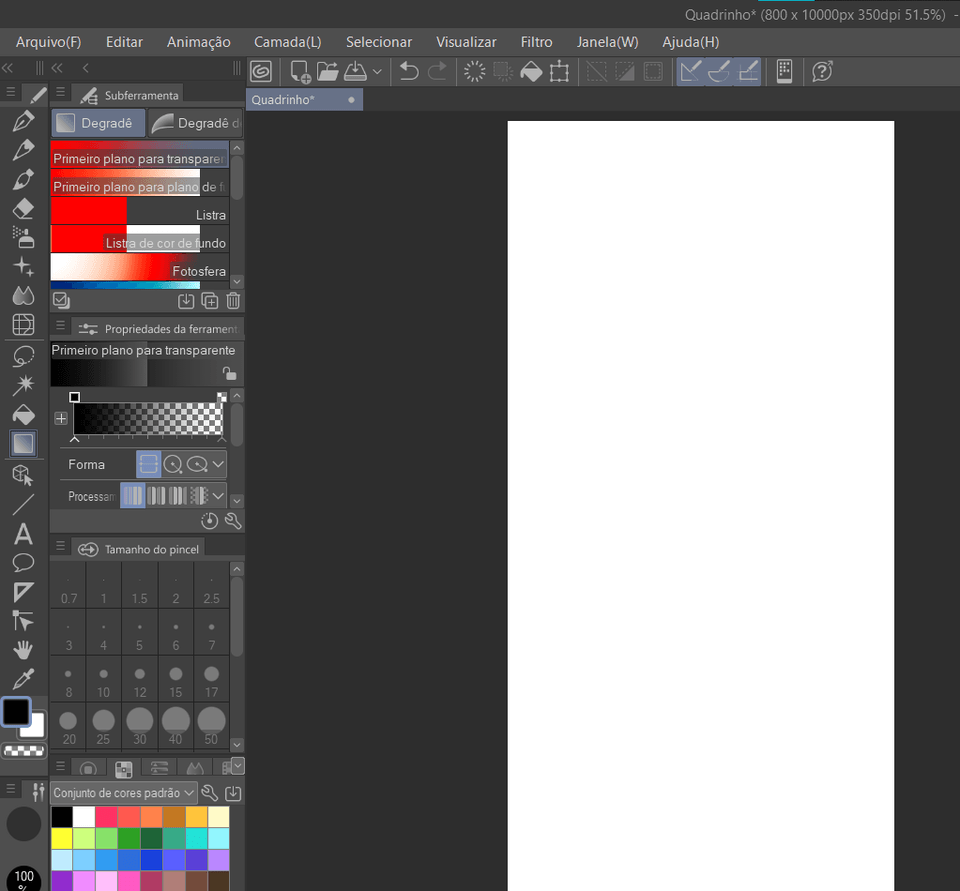Screen dimensions: 960x891
Task: Expand color panel tabs dropdown arrow
Action: click(238, 765)
